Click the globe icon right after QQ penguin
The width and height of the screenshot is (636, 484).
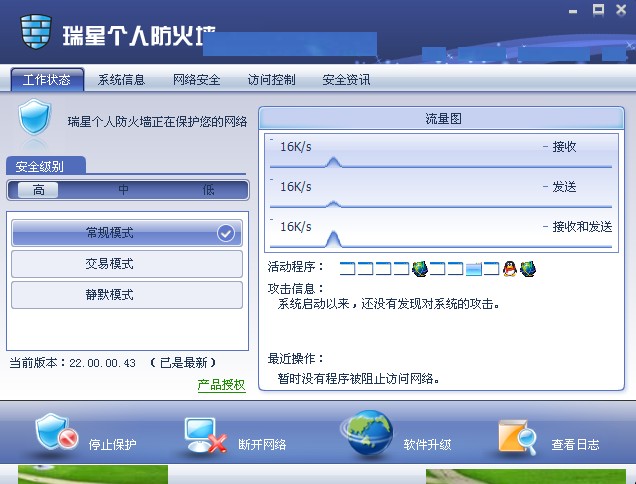coord(528,269)
